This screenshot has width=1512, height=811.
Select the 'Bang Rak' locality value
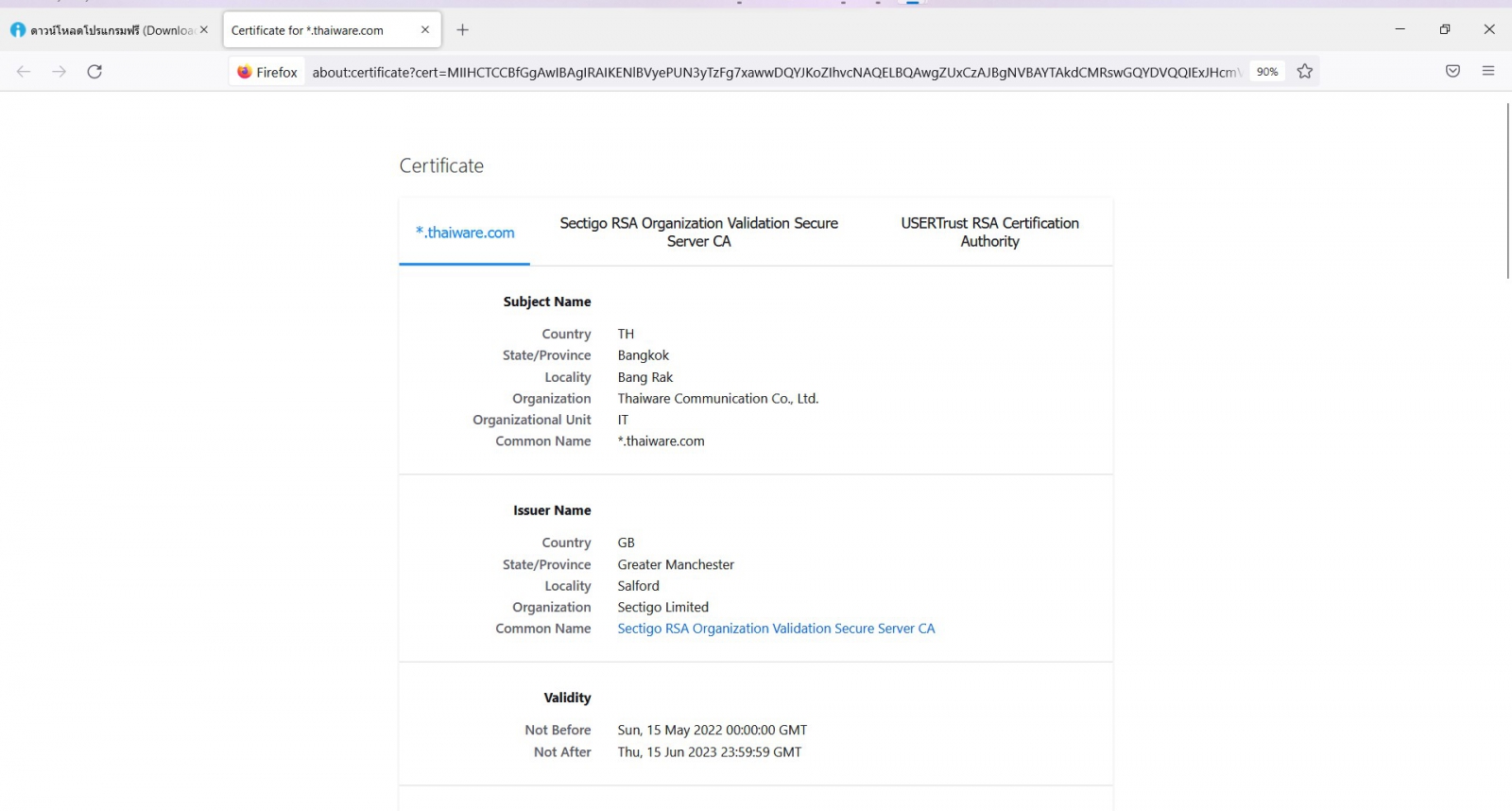pos(645,377)
